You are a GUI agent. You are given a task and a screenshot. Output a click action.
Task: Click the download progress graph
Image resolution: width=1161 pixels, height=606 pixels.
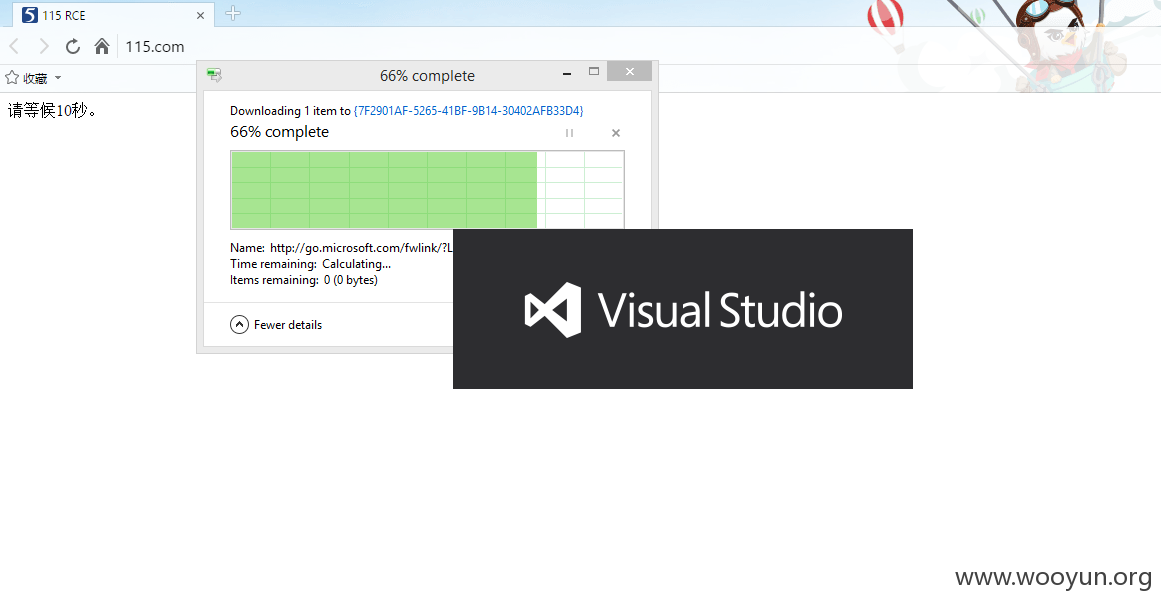click(x=427, y=190)
